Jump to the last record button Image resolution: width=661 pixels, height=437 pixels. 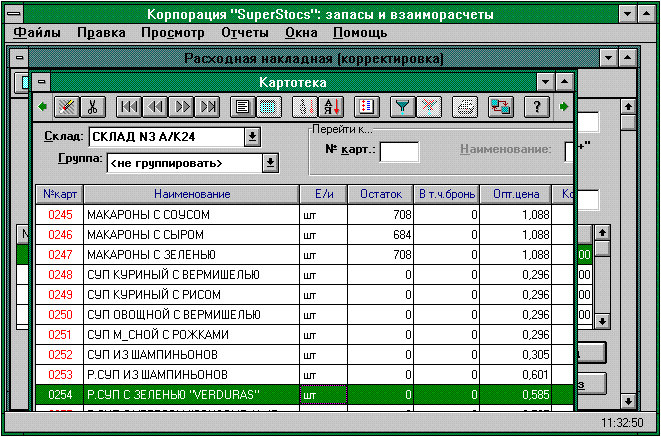[207, 107]
